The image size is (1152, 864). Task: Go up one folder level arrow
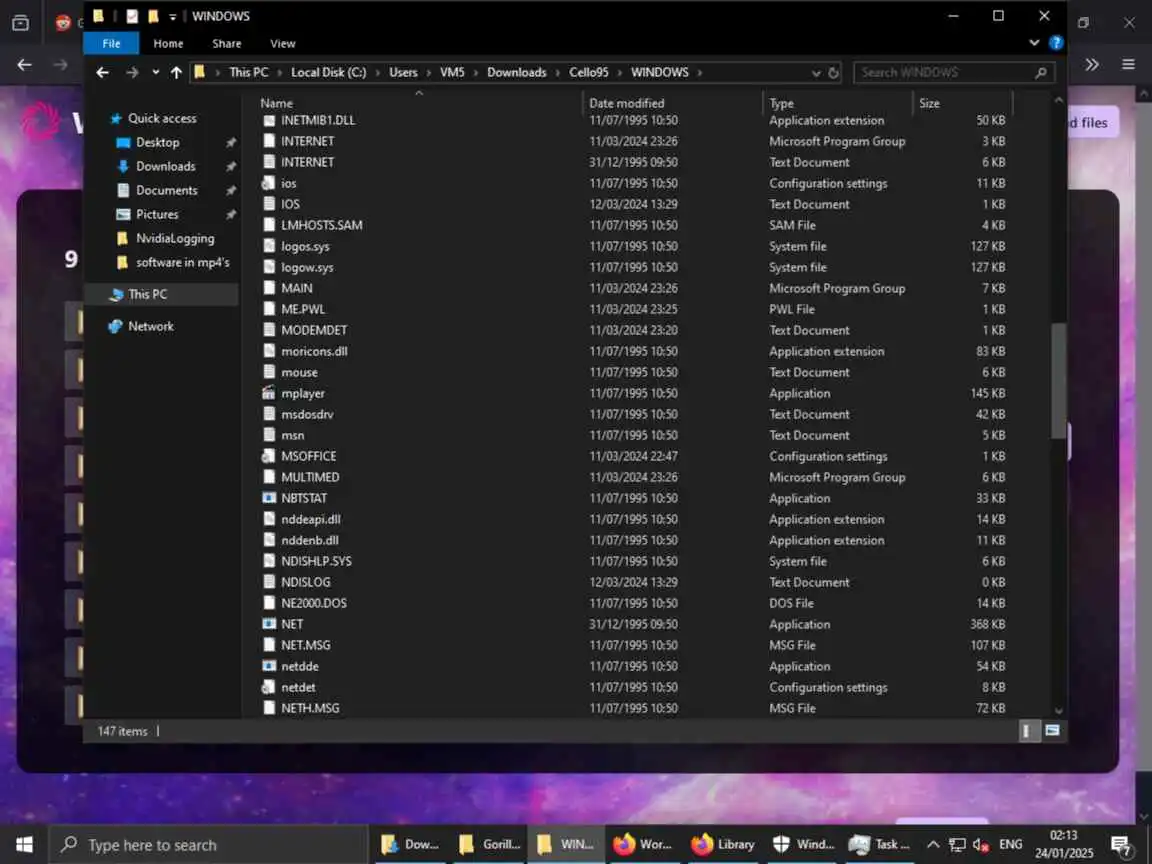tap(176, 72)
